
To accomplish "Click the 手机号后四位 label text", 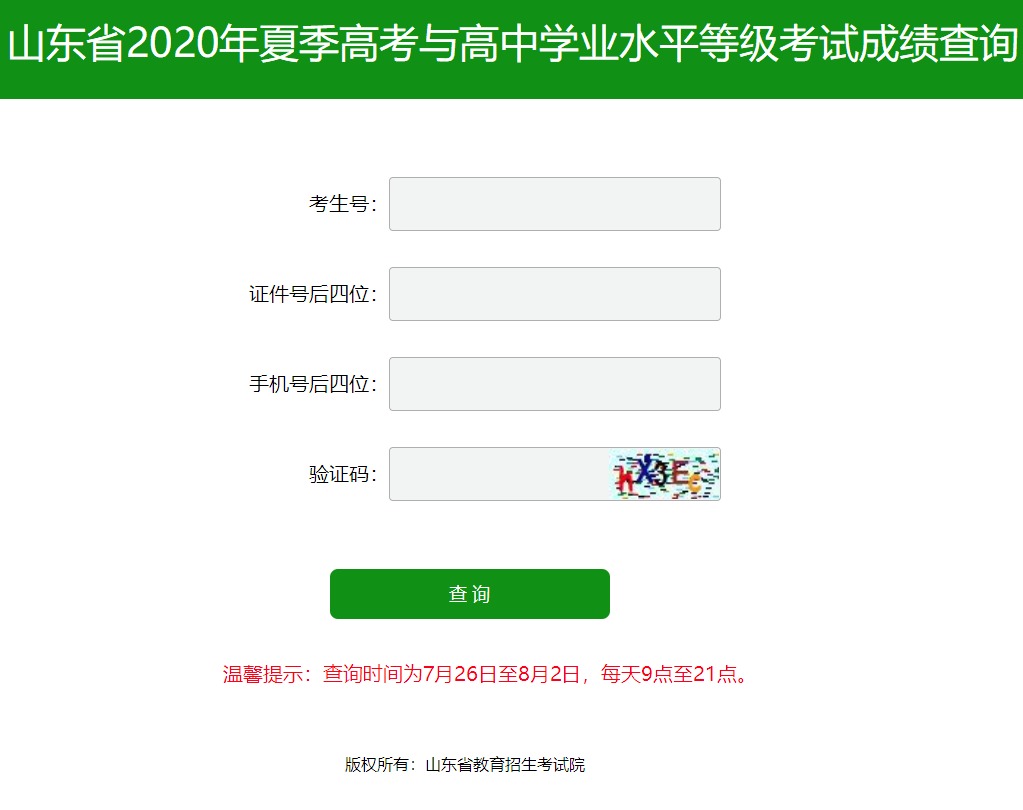I will tap(312, 384).
